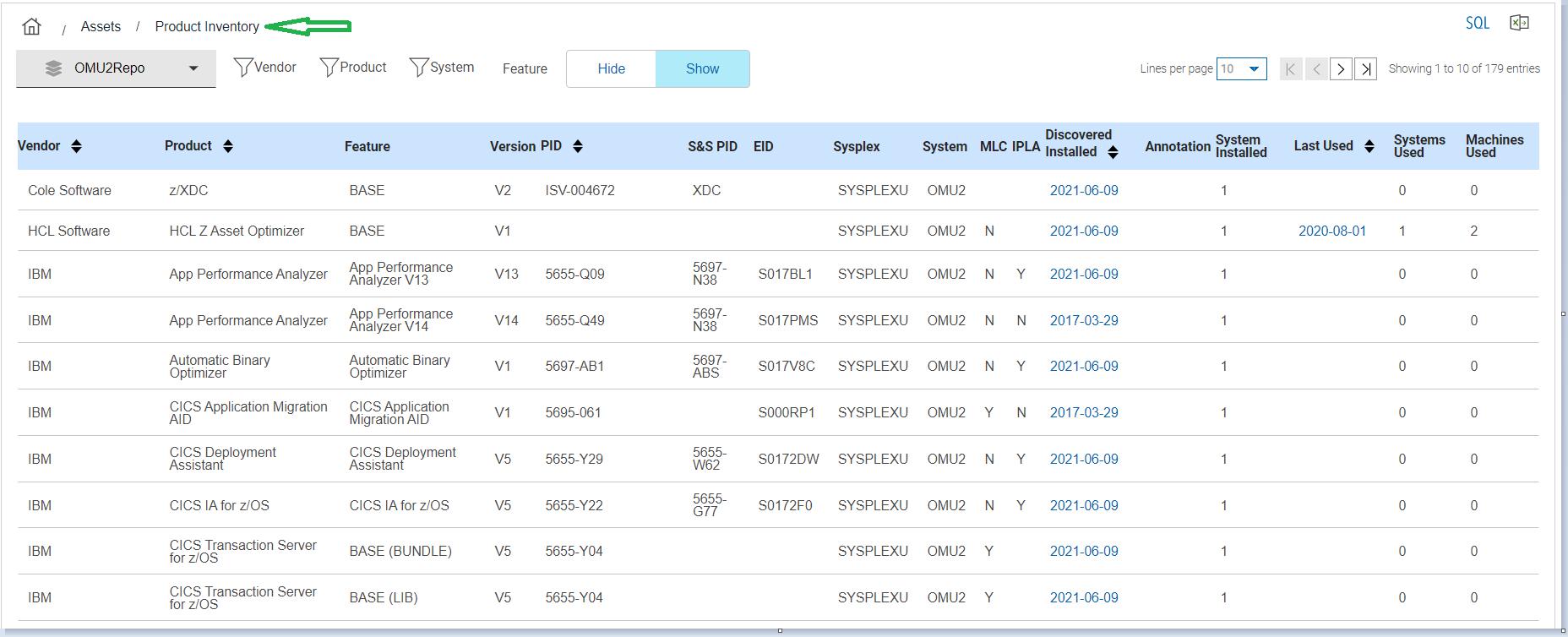Export table using Excel icon
The height and width of the screenshot is (637, 1568).
click(1519, 23)
